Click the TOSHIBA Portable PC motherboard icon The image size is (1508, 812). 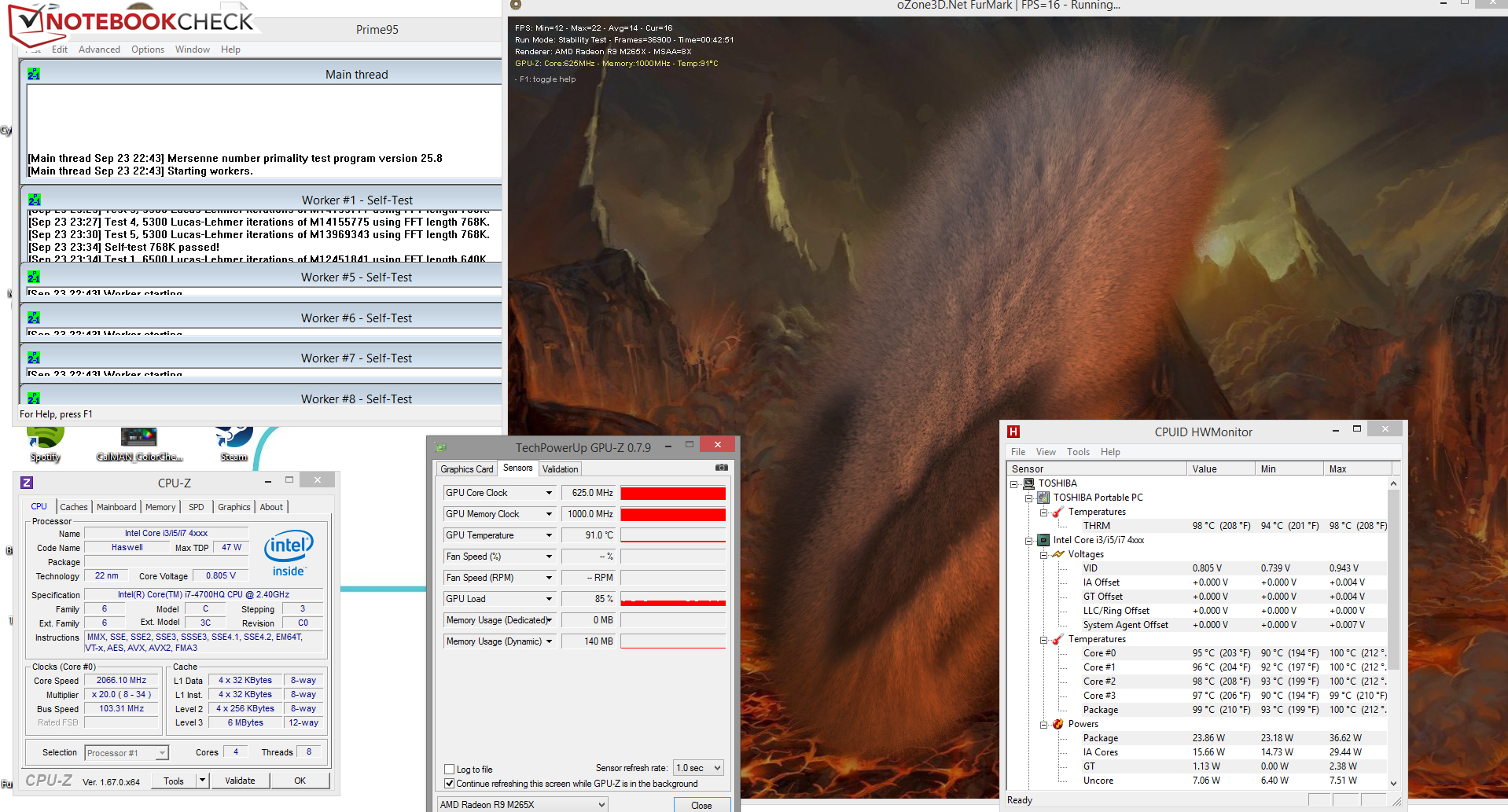(x=1043, y=498)
